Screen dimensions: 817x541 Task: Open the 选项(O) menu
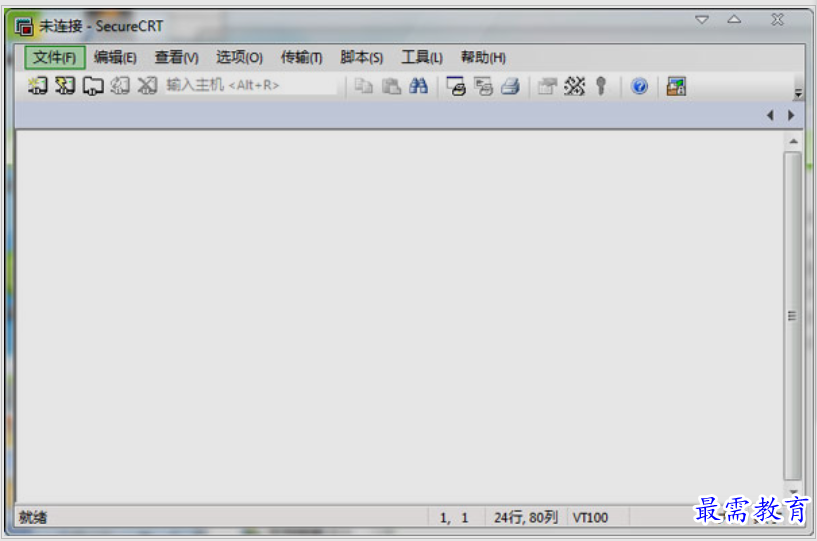(x=239, y=57)
